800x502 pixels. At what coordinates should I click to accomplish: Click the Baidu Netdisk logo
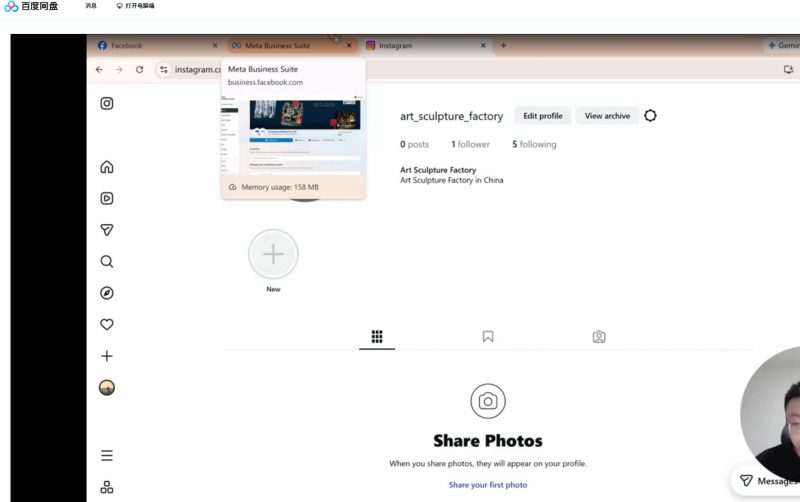pos(31,6)
